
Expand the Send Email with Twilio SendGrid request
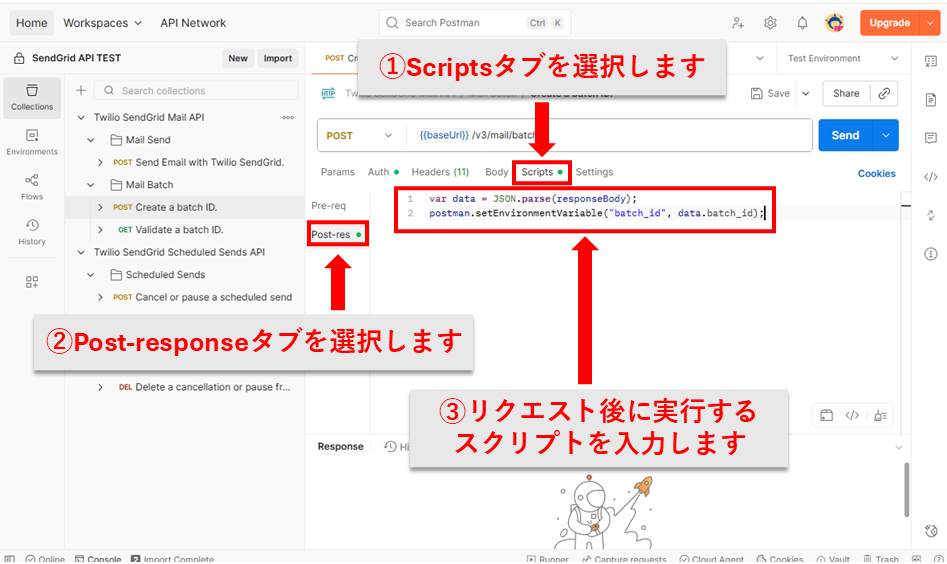[100, 162]
